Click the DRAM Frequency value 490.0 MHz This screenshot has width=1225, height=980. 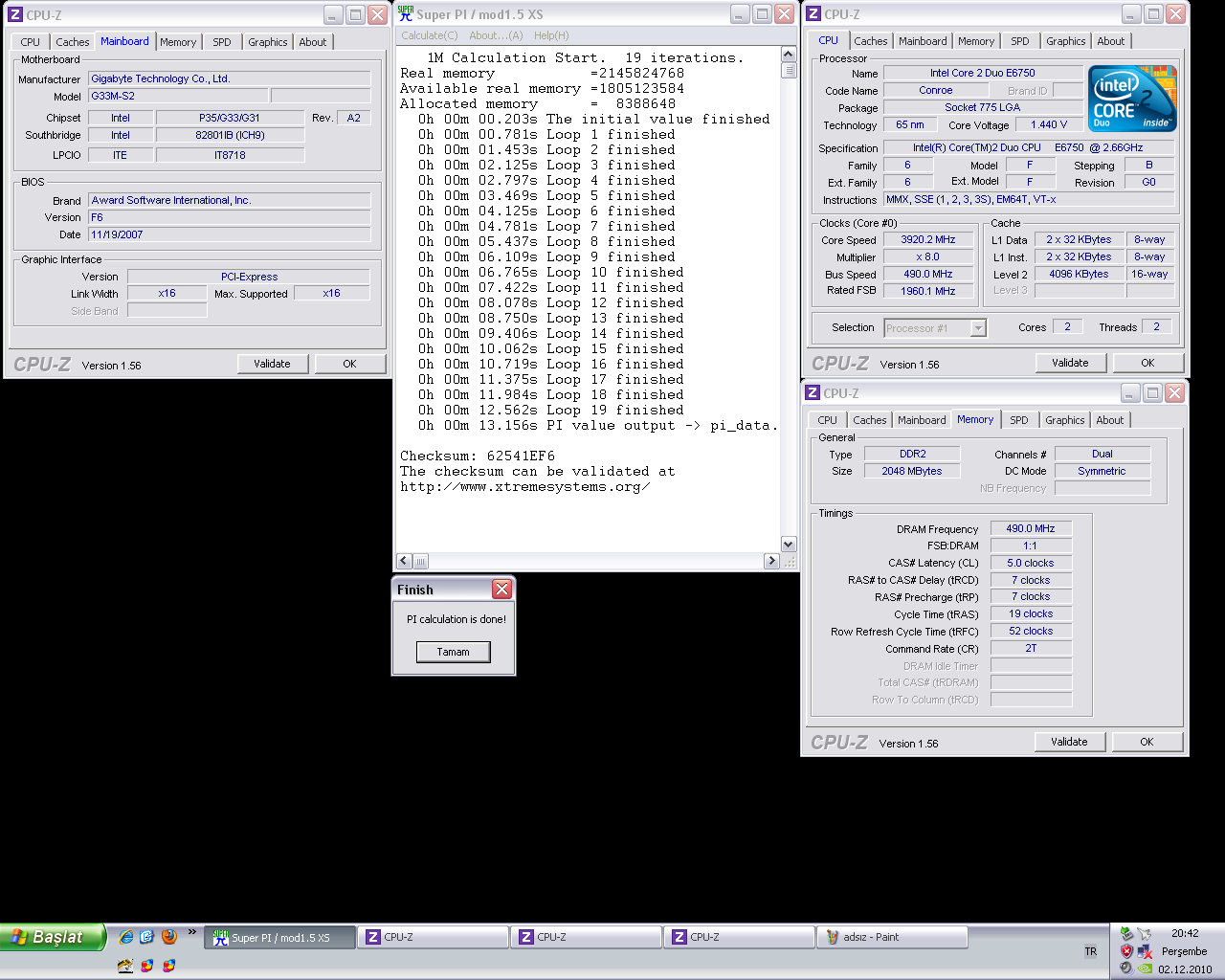[1030, 528]
